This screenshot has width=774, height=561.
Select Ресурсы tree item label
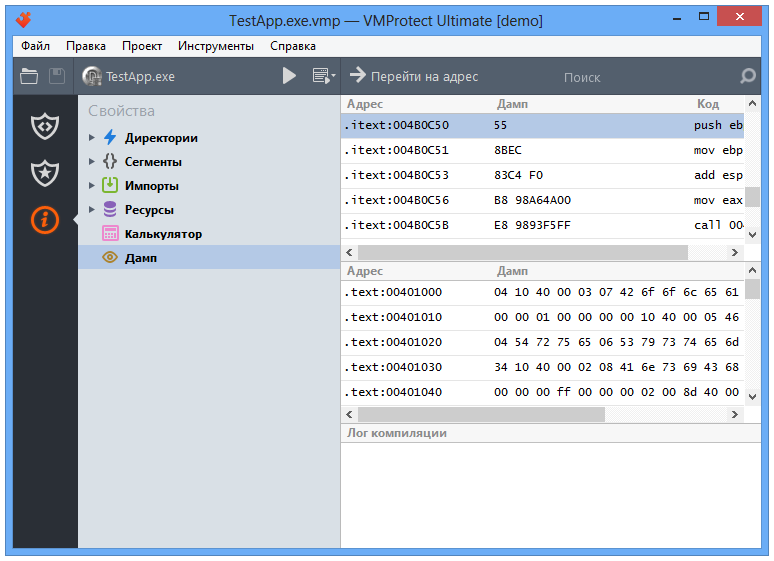tap(149, 210)
